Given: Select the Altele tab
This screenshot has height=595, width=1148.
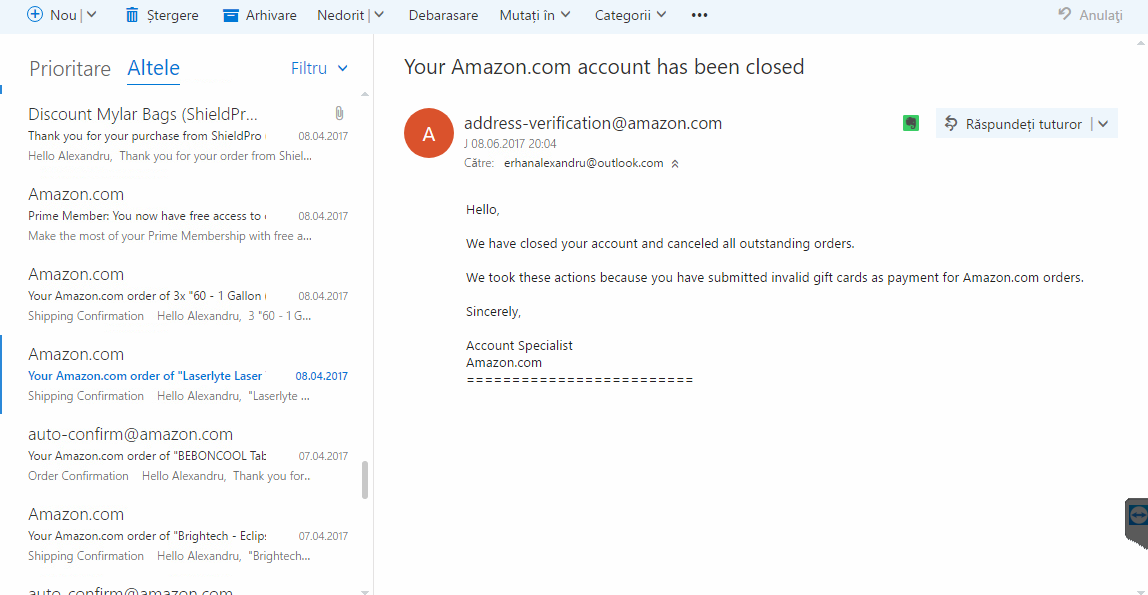Looking at the screenshot, I should coord(153,68).
